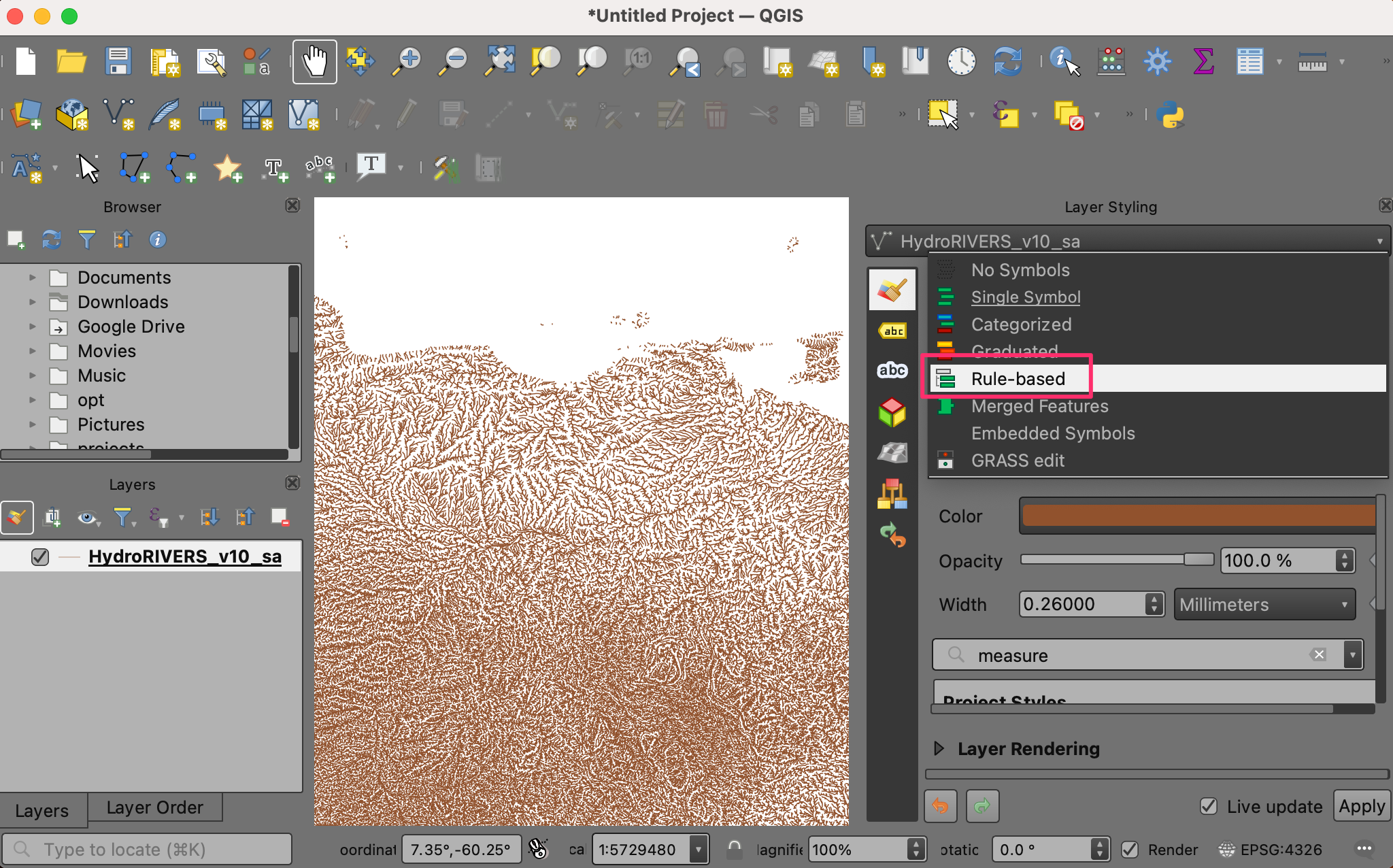This screenshot has width=1393, height=868.
Task: Click the Apply button
Action: click(1361, 807)
